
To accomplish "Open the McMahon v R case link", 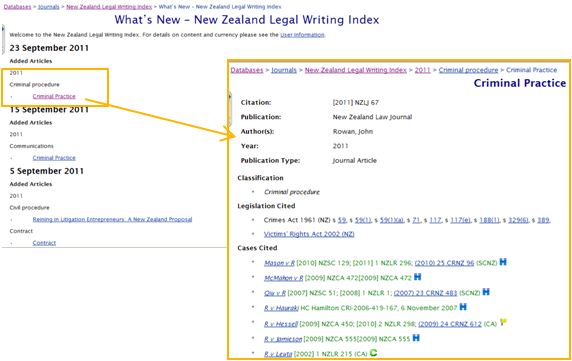I will 283,278.
